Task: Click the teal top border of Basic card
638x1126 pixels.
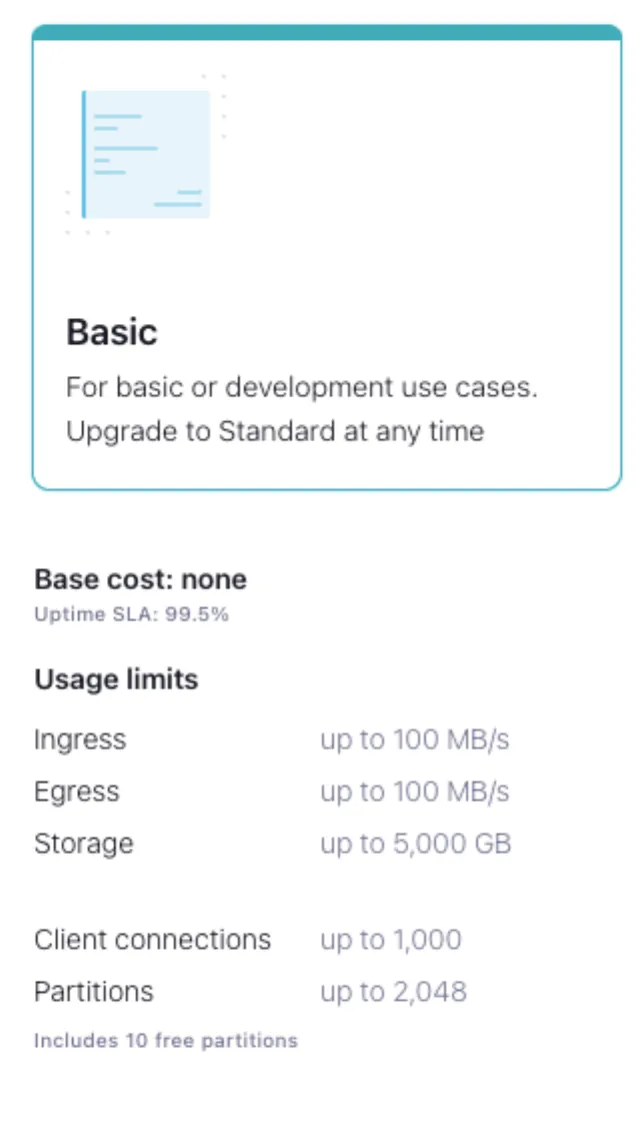Action: pyautogui.click(x=327, y=32)
